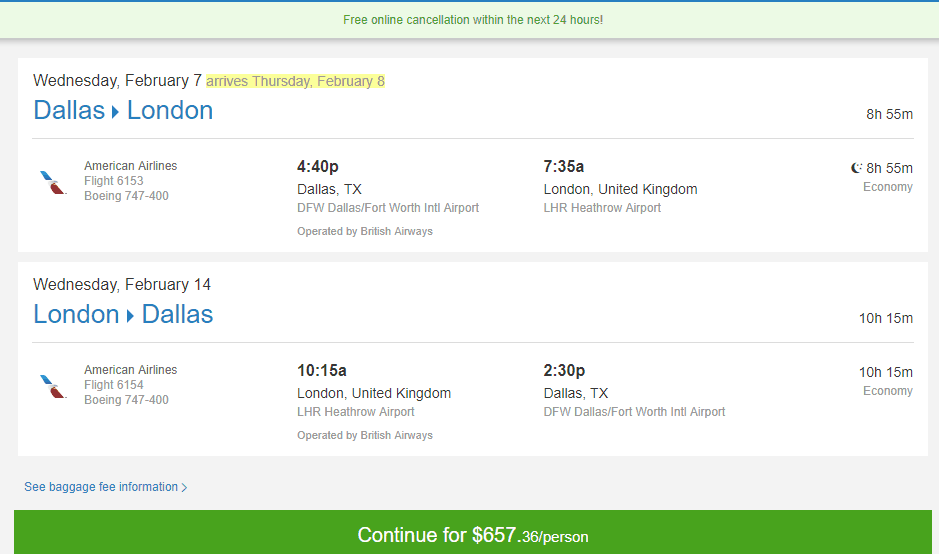Click the chevron after baggage fee information
This screenshot has height=554, width=939.
(184, 488)
